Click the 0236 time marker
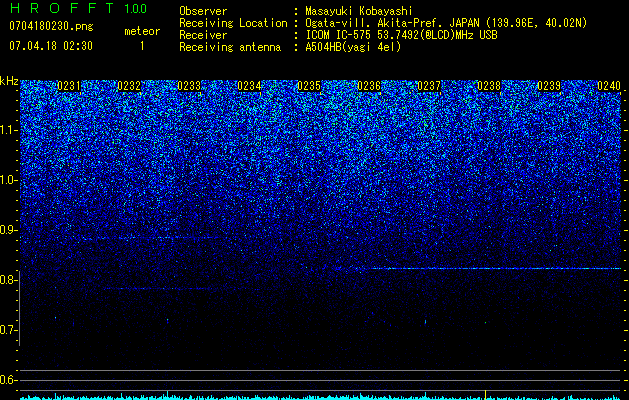 pyautogui.click(x=369, y=86)
